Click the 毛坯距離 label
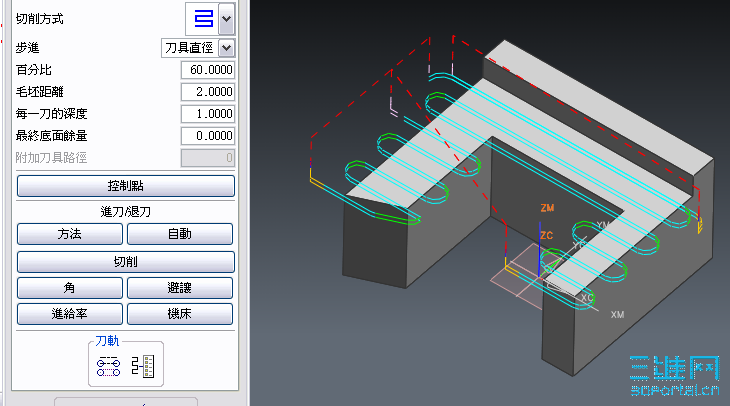The width and height of the screenshot is (730, 406). click(40, 92)
